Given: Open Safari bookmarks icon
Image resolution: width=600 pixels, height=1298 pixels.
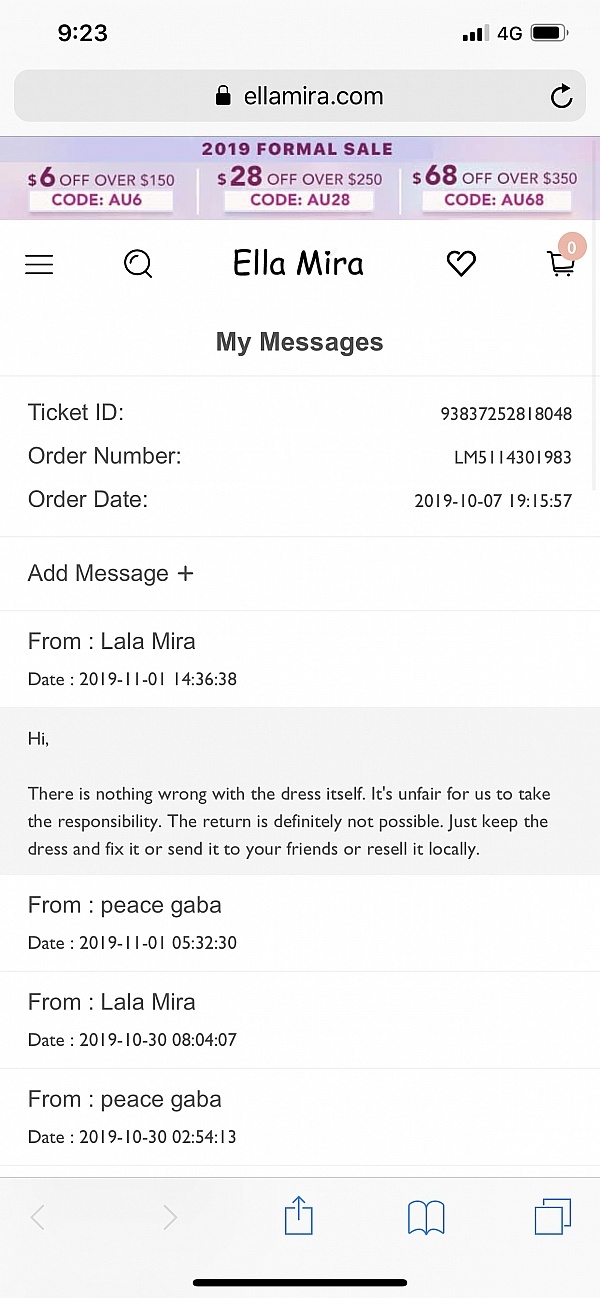Looking at the screenshot, I should point(426,1217).
